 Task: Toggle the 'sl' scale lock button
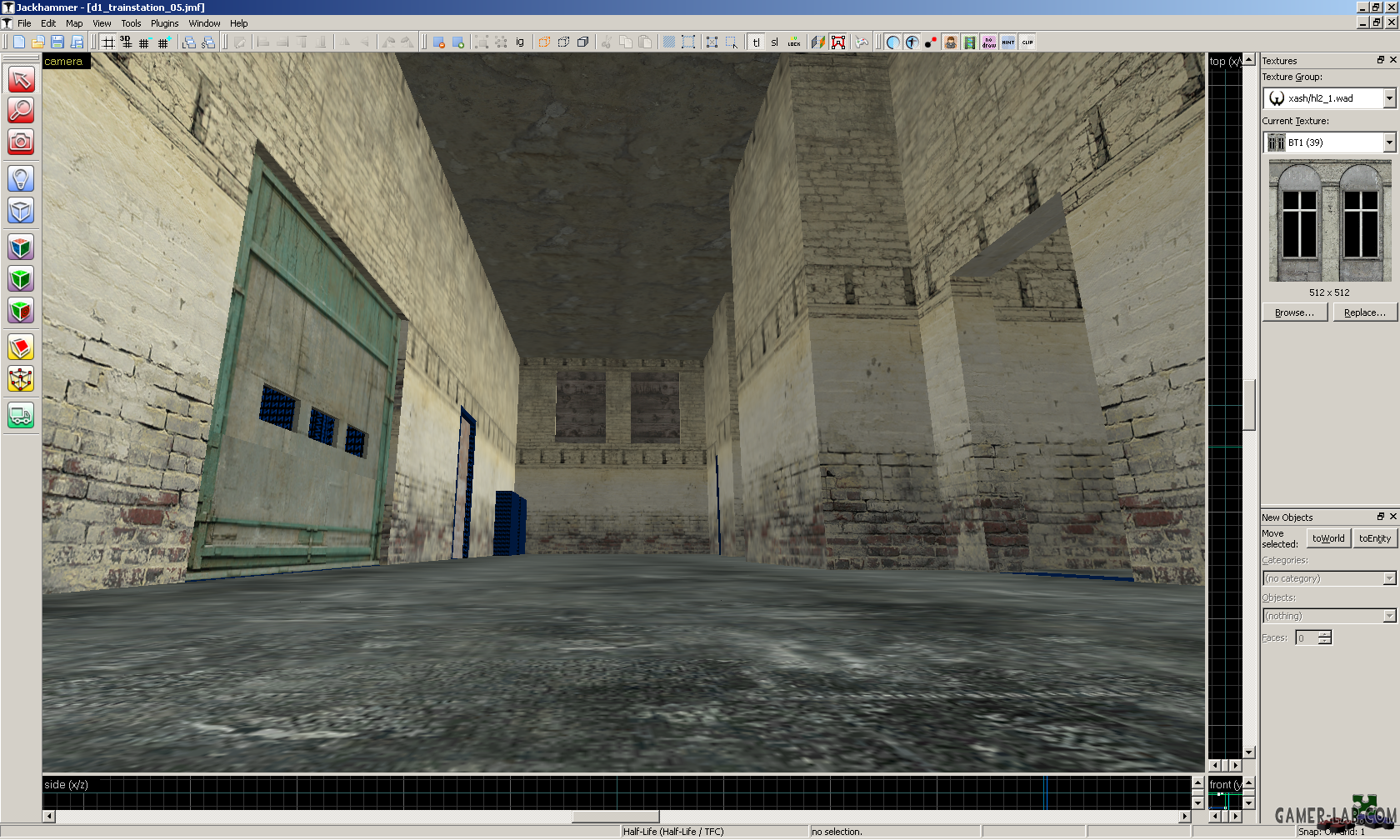(x=774, y=42)
